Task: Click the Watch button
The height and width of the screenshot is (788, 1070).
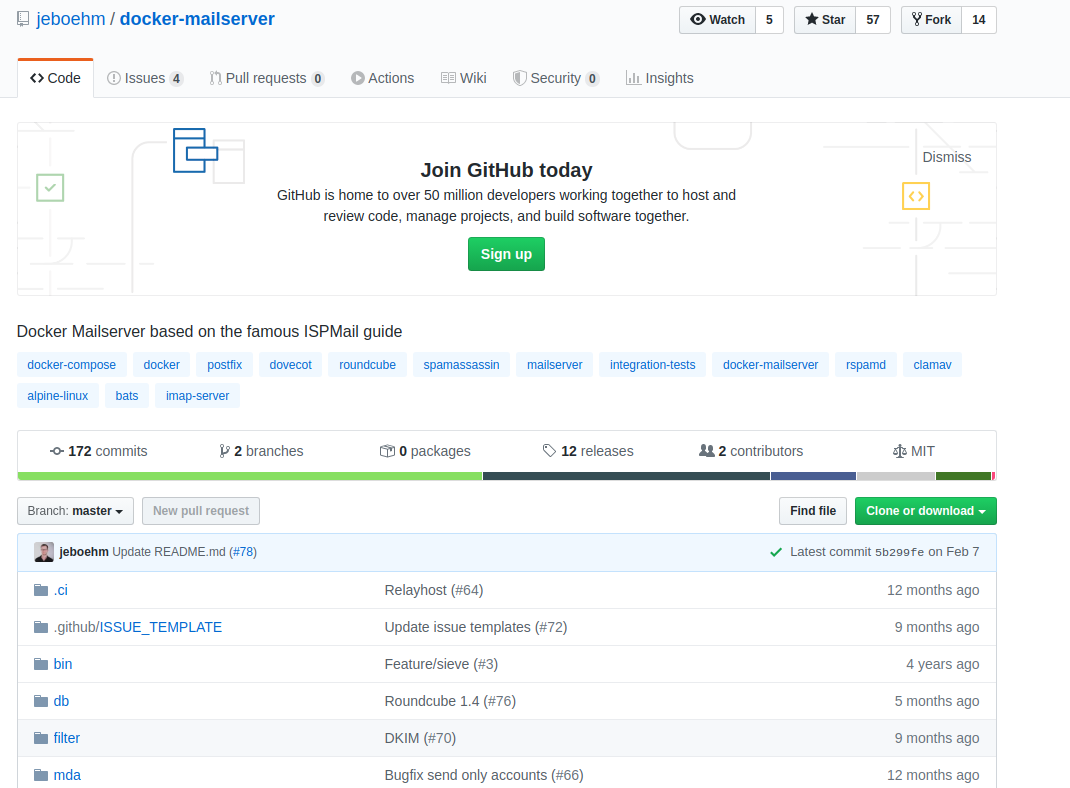Action: (717, 20)
